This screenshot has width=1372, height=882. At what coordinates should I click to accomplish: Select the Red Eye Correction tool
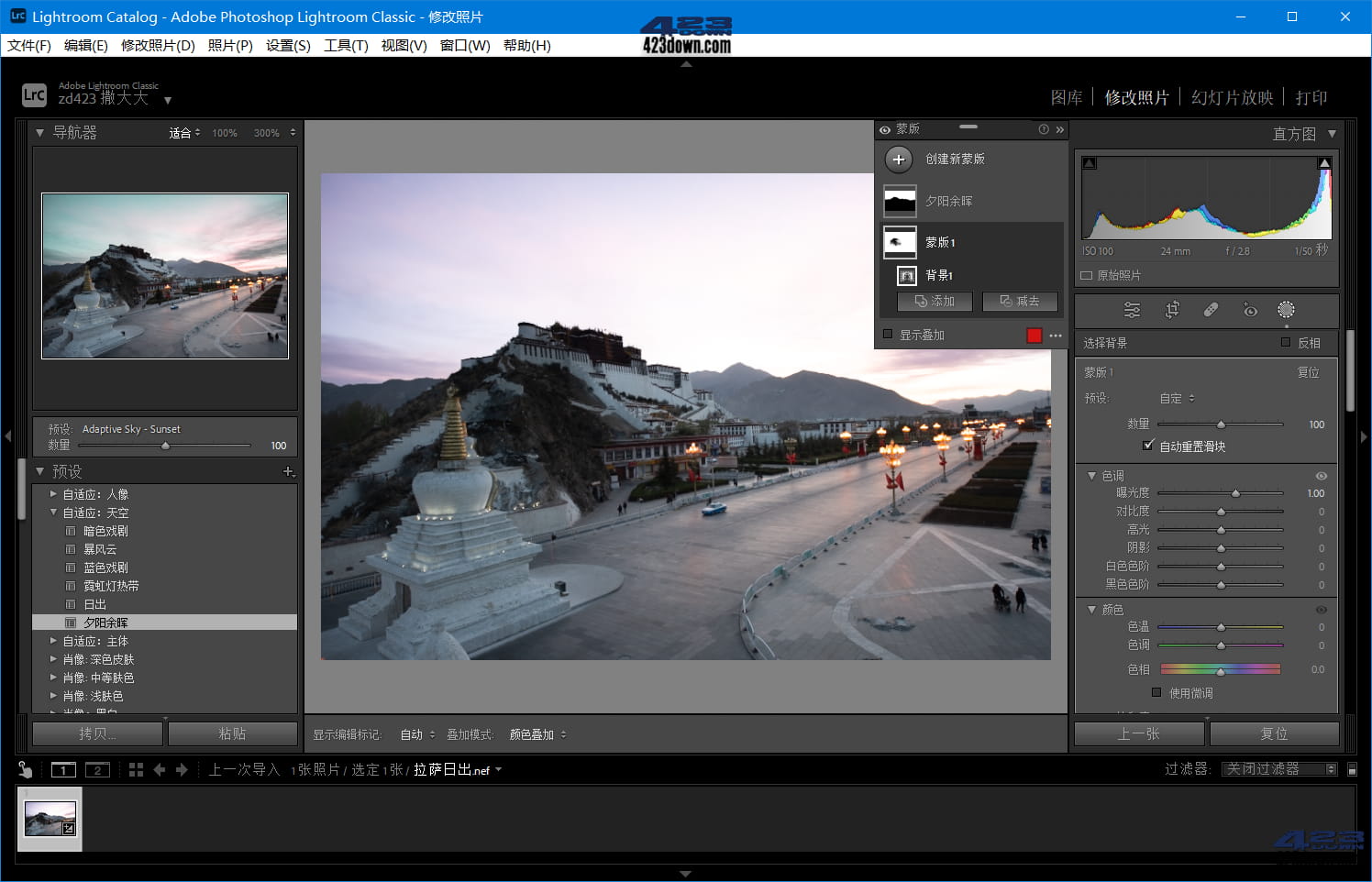tap(1250, 310)
